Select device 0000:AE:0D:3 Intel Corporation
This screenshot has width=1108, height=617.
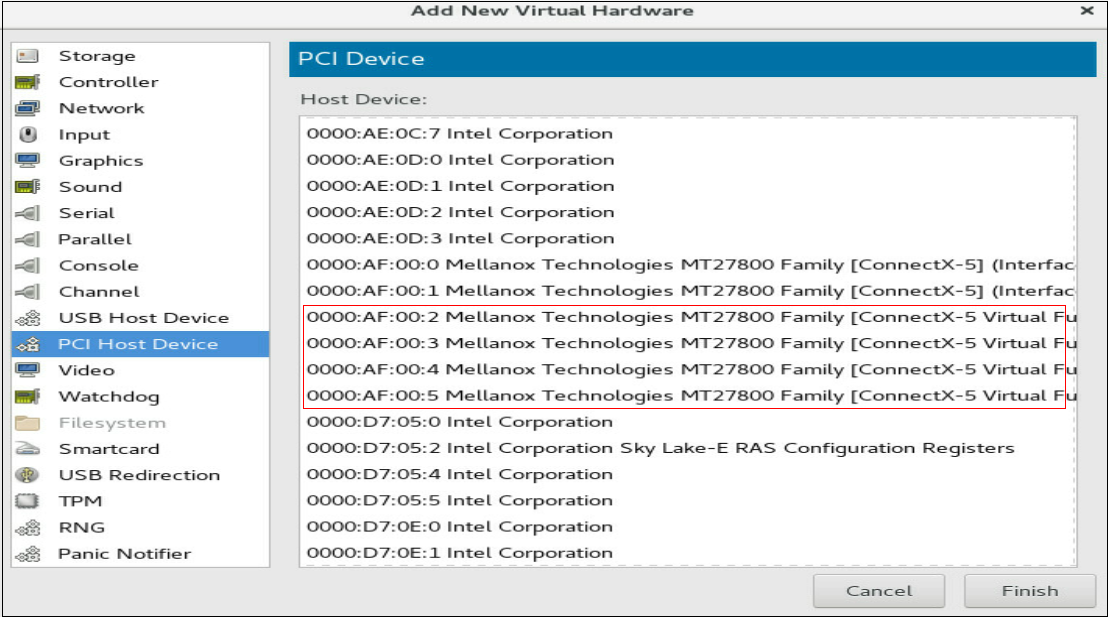(688, 238)
